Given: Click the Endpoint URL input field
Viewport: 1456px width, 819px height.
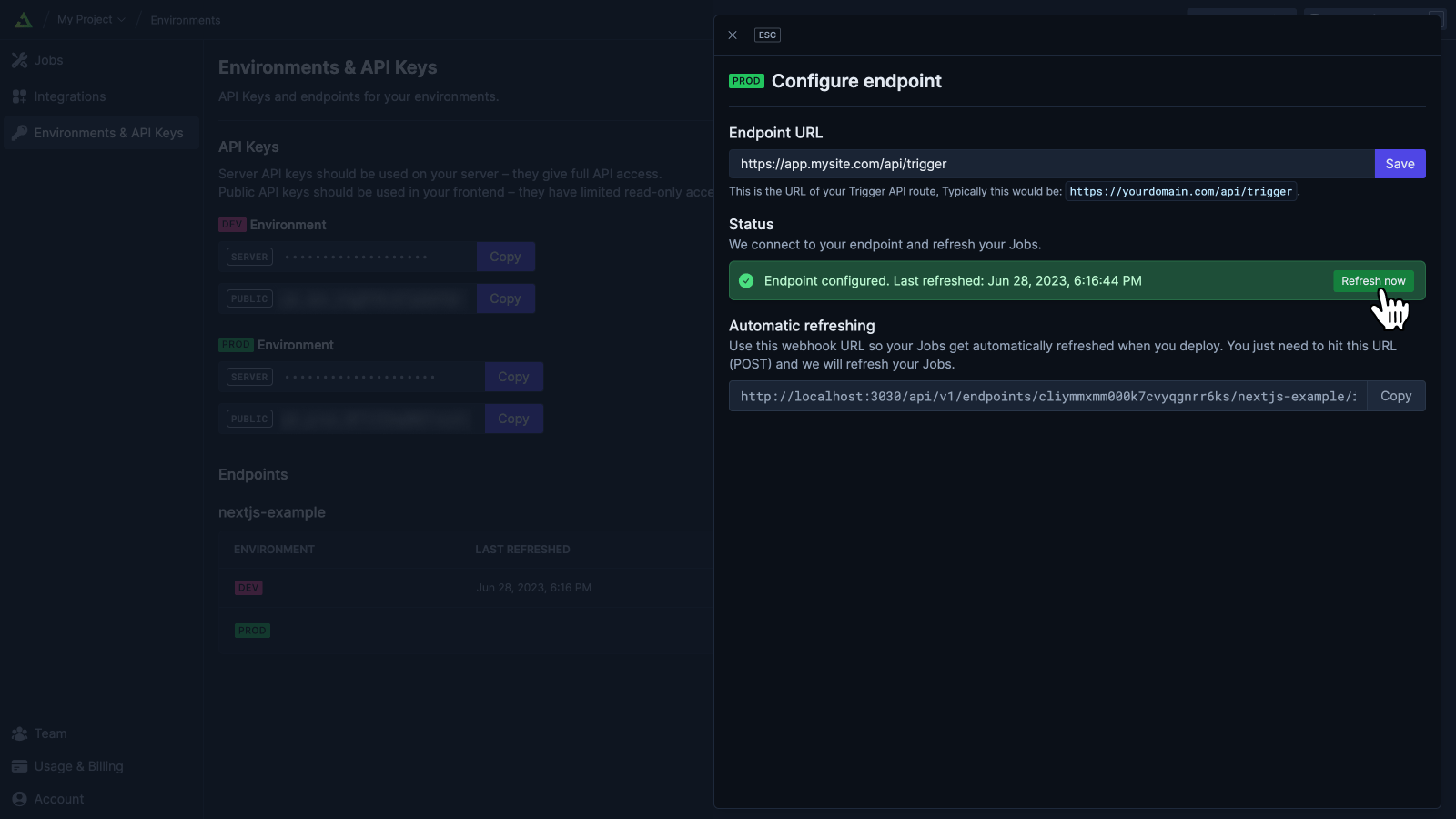Looking at the screenshot, I should pos(1051,164).
